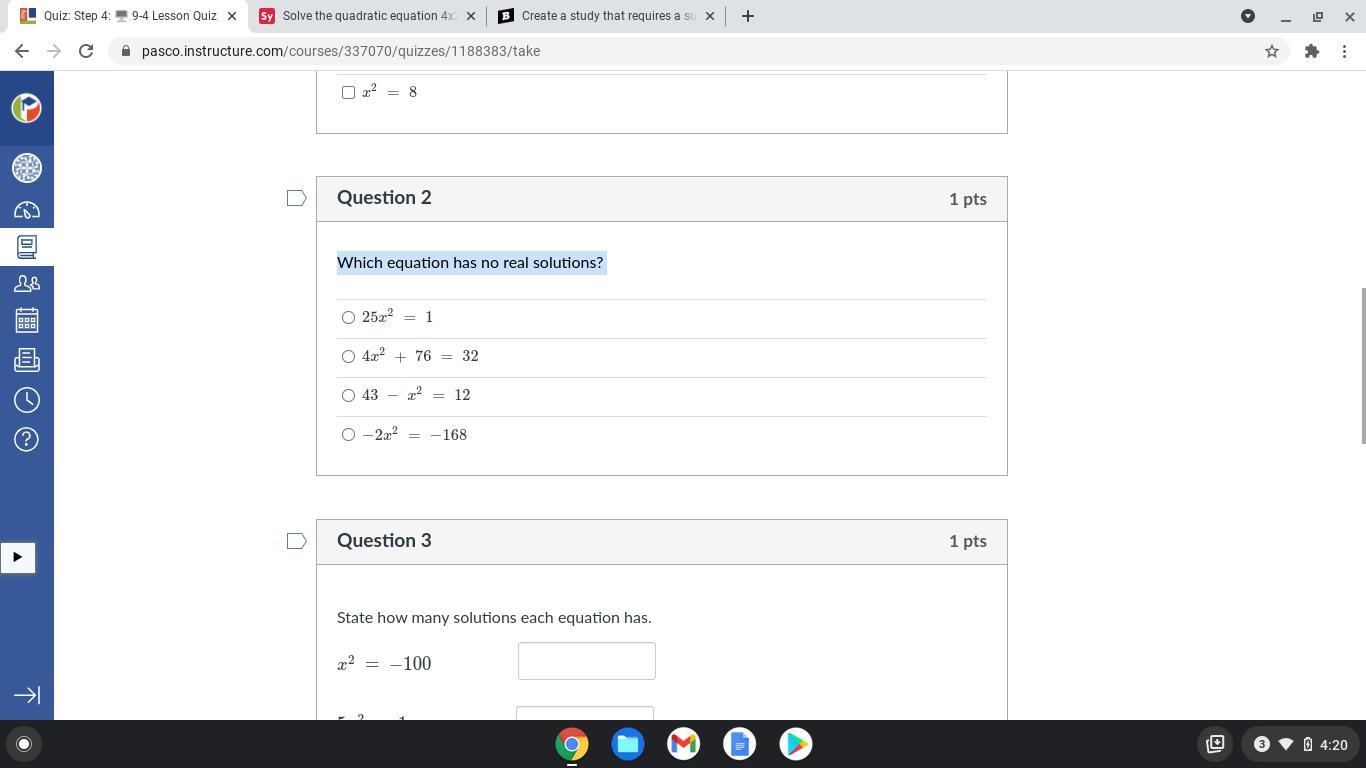Open the Courses book icon
The image size is (1366, 768).
coord(27,246)
